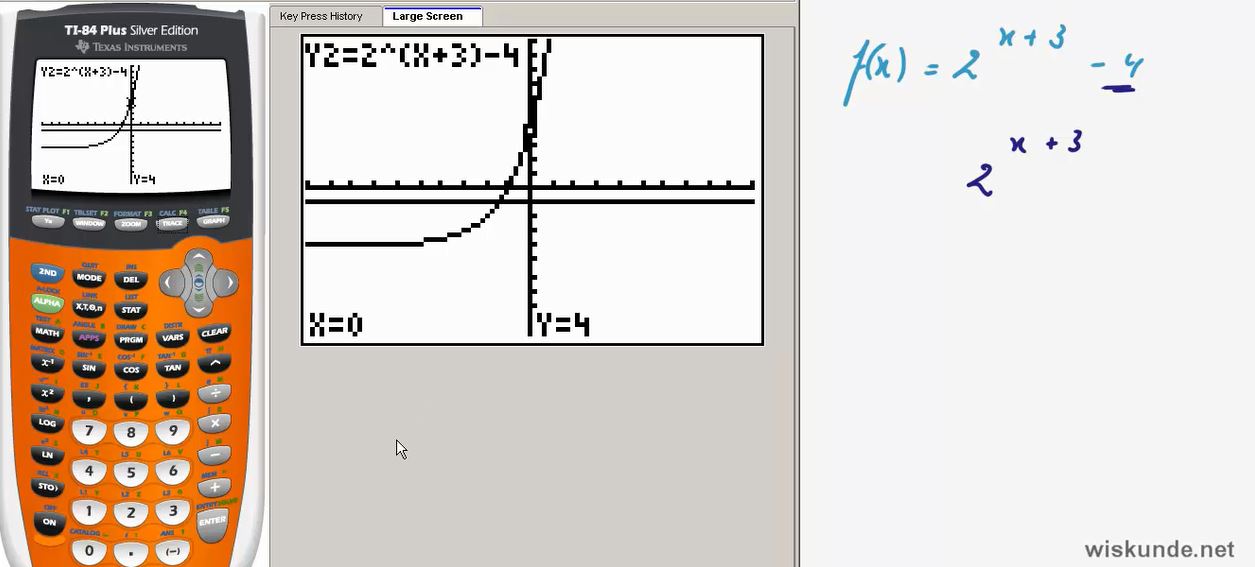Viewport: 1255px width, 567px height.
Task: Click the multiplication key
Action: point(214,423)
